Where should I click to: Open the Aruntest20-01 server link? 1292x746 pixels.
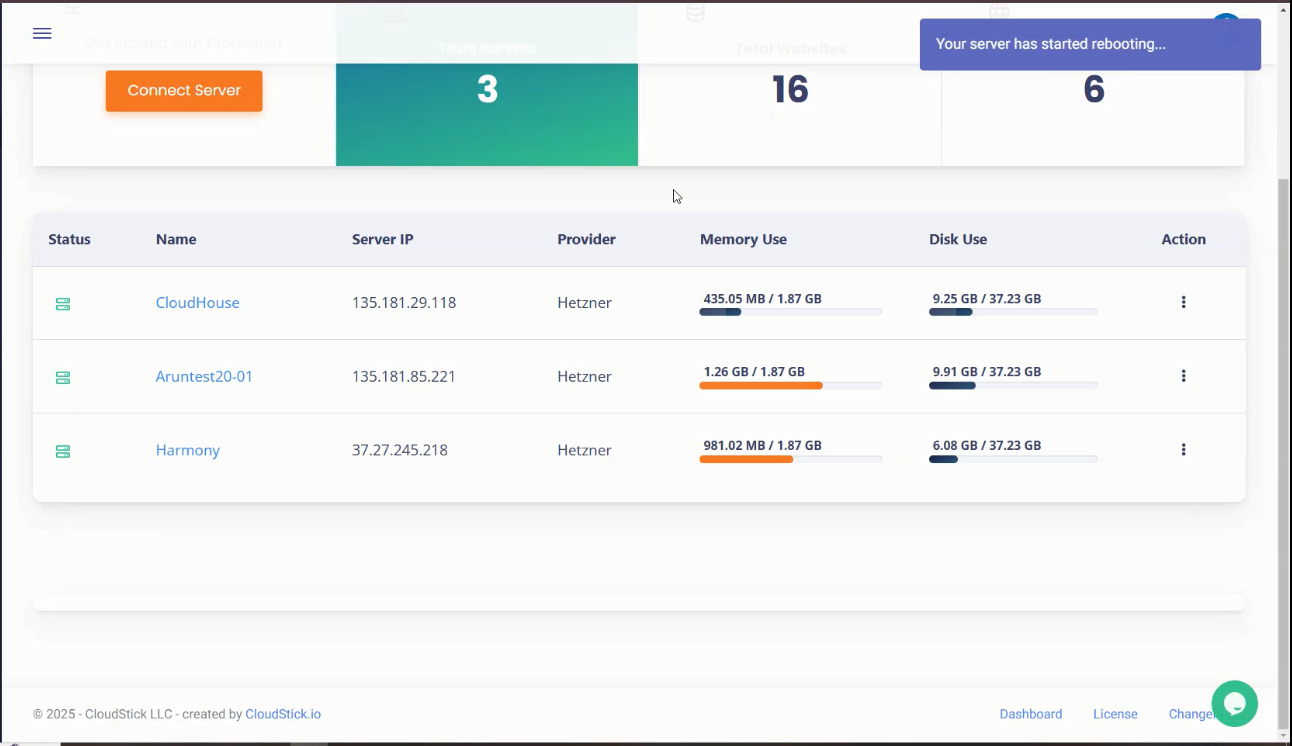[204, 377]
